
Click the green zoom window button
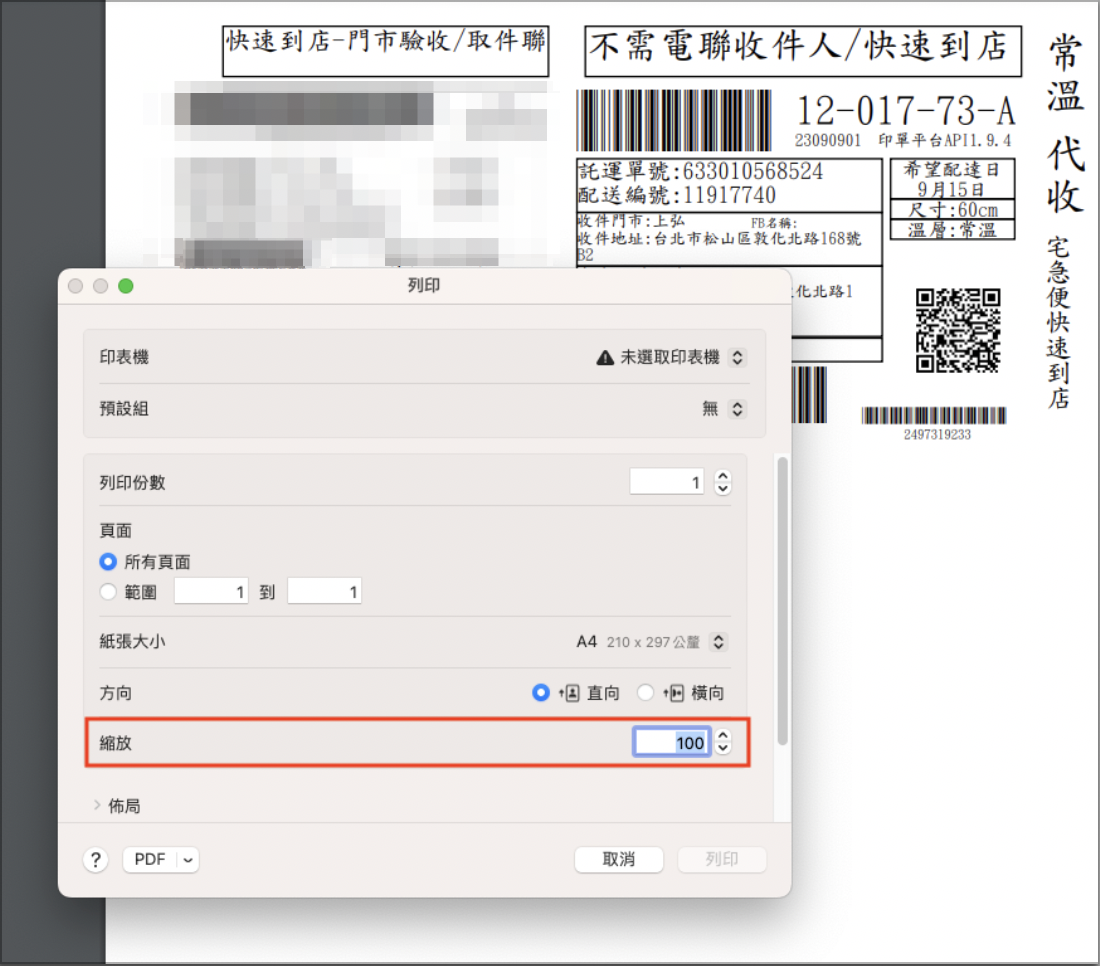pos(126,286)
